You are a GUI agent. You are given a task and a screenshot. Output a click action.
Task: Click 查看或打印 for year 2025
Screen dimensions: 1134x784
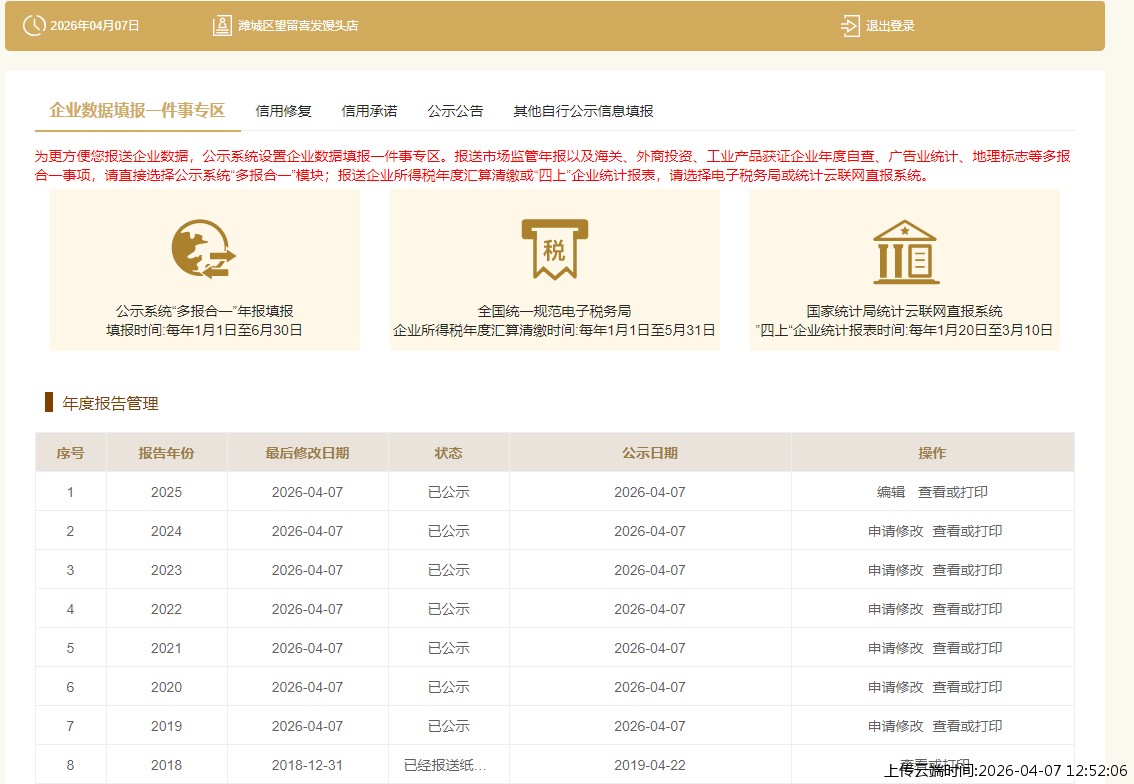pyautogui.click(x=952, y=491)
